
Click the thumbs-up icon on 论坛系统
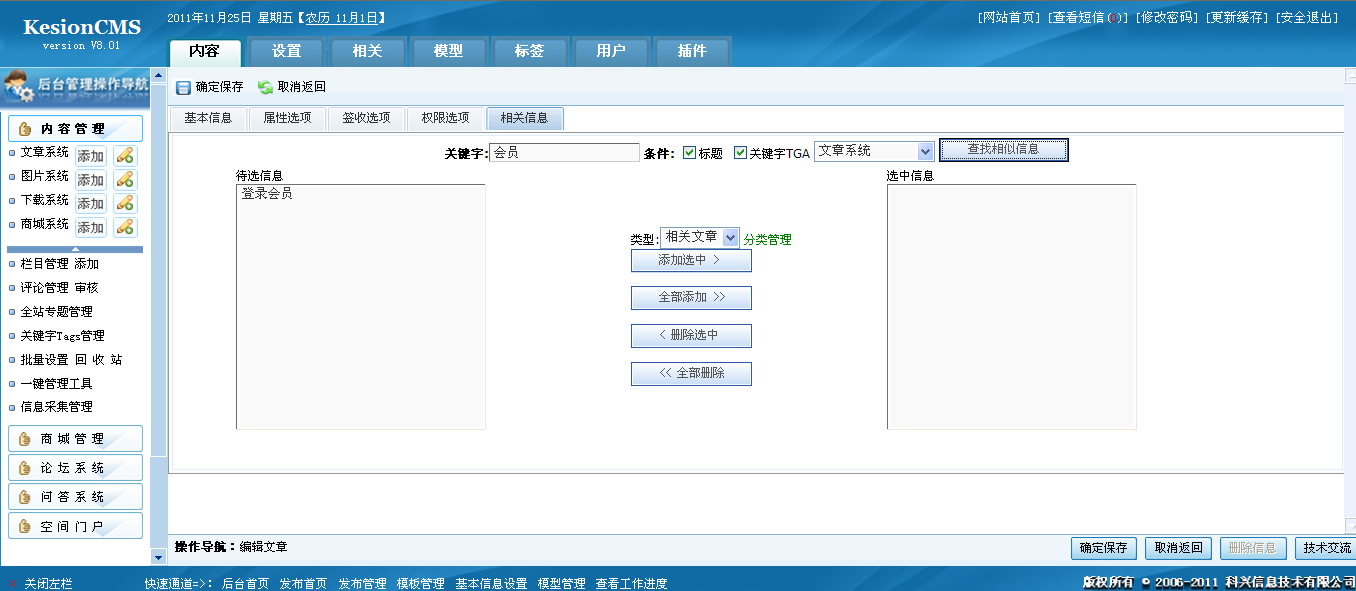tap(25, 468)
